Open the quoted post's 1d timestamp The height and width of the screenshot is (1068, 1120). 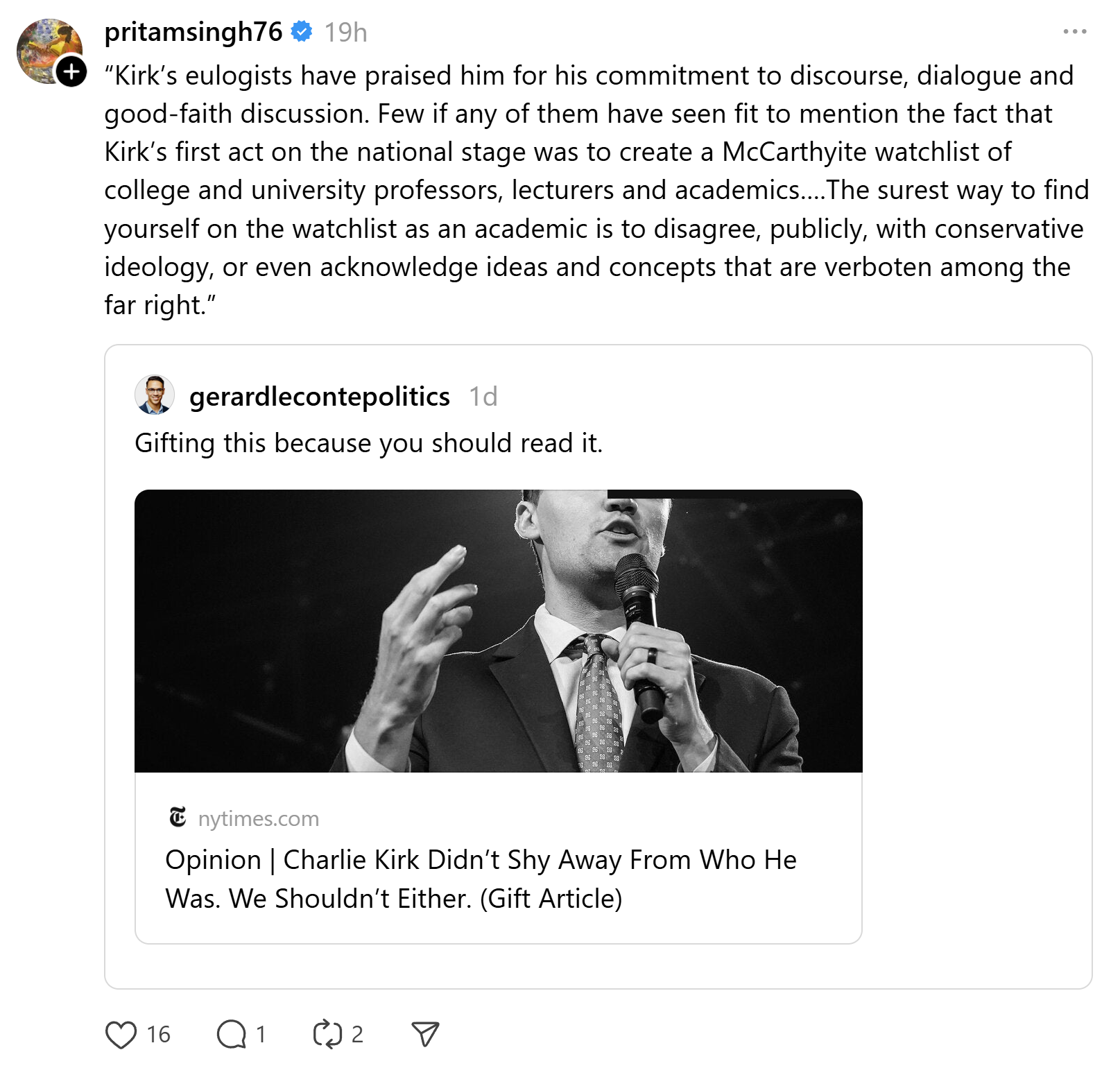(483, 397)
